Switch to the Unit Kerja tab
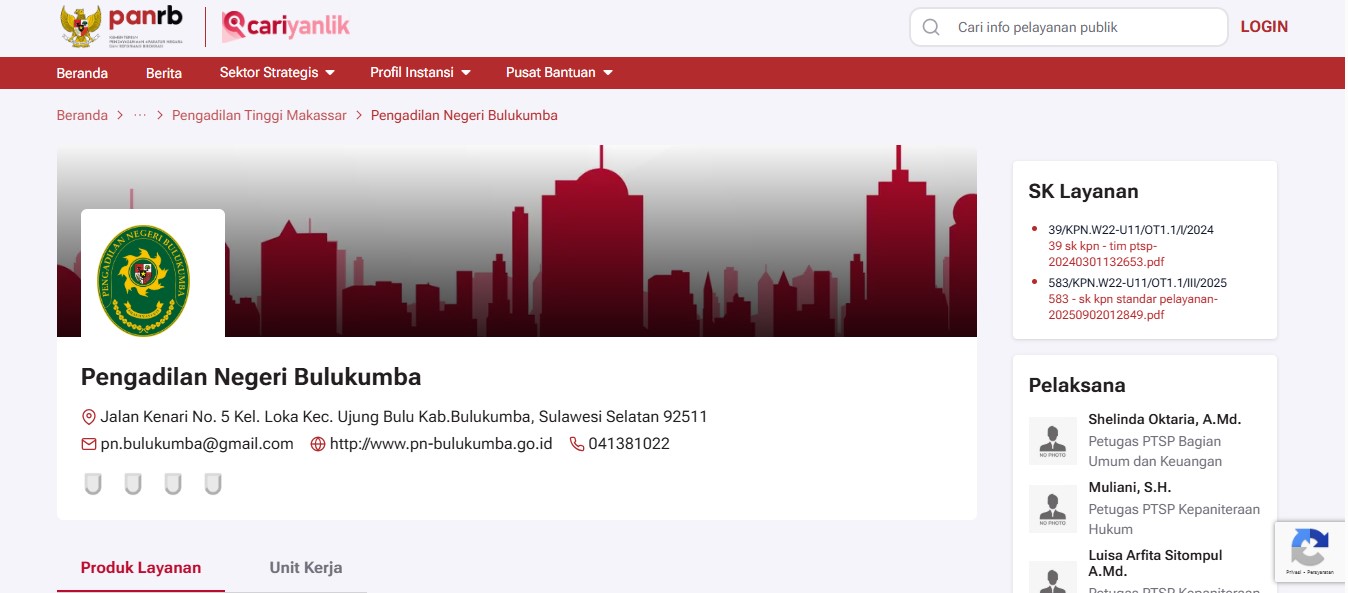Image resolution: width=1348 pixels, height=593 pixels. 306,568
